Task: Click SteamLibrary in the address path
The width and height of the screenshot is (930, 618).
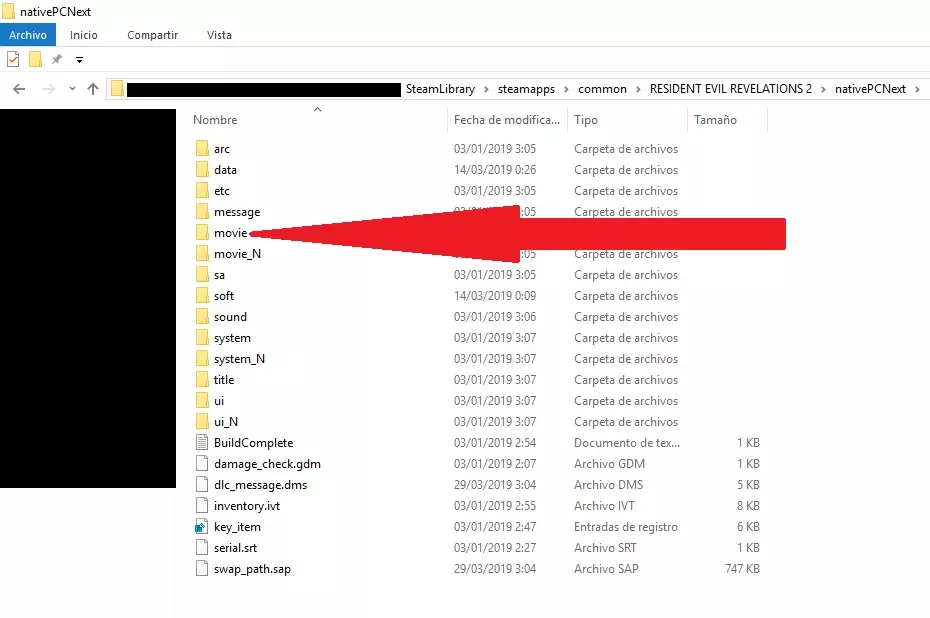Action: (x=440, y=89)
